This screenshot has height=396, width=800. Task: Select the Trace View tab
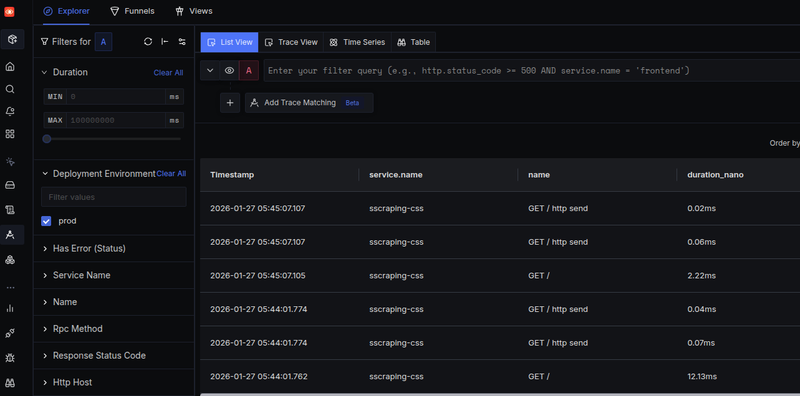click(291, 42)
